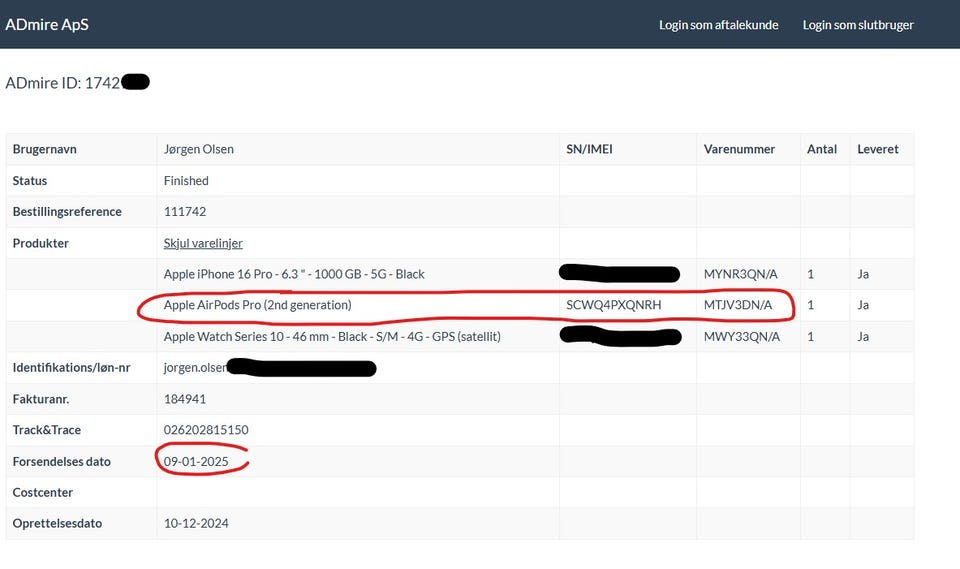Select tracking number 026202815150
Image resolution: width=960 pixels, height=569 pixels.
[x=206, y=430]
